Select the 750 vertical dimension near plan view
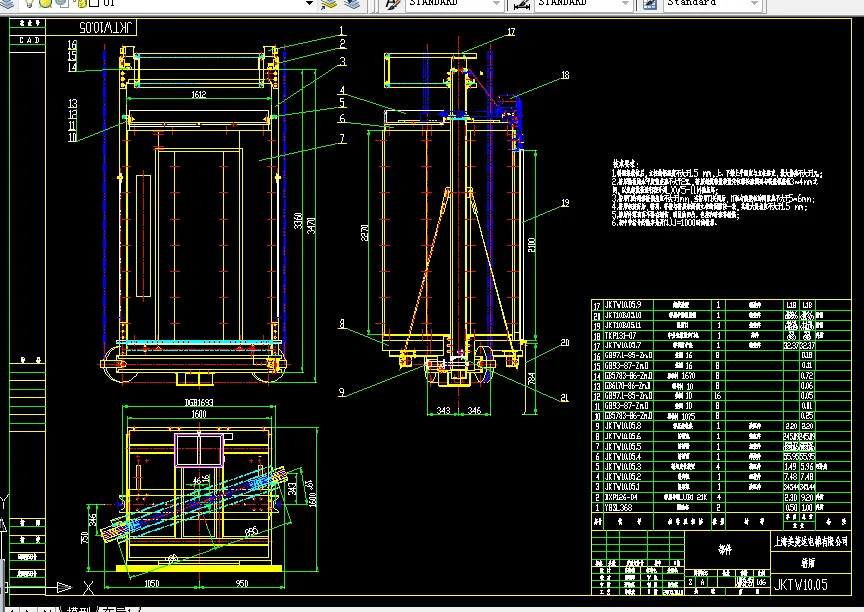The height and width of the screenshot is (612, 864). point(85,537)
